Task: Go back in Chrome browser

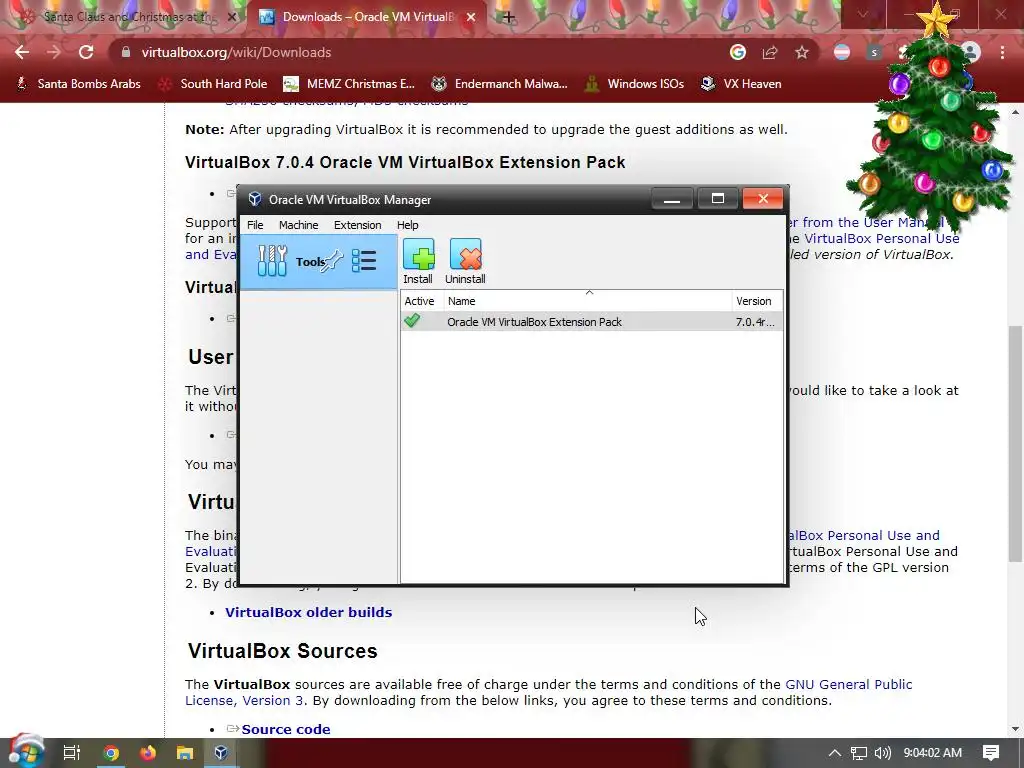Action: coord(22,52)
